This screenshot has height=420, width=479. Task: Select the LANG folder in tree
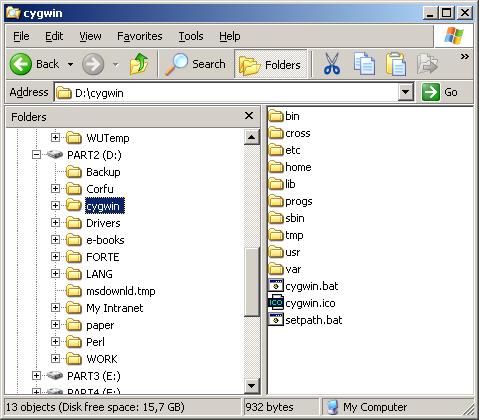89,274
